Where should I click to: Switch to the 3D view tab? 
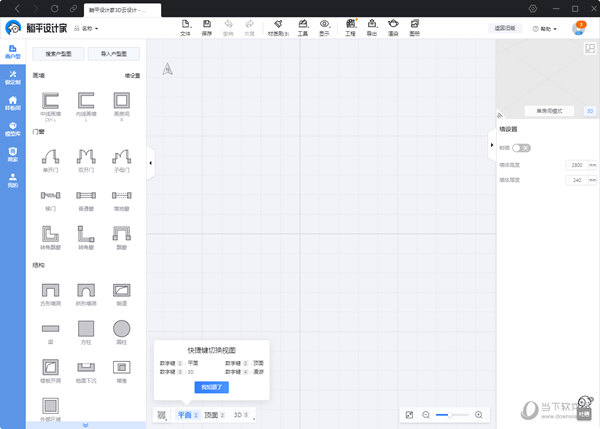(x=241, y=414)
